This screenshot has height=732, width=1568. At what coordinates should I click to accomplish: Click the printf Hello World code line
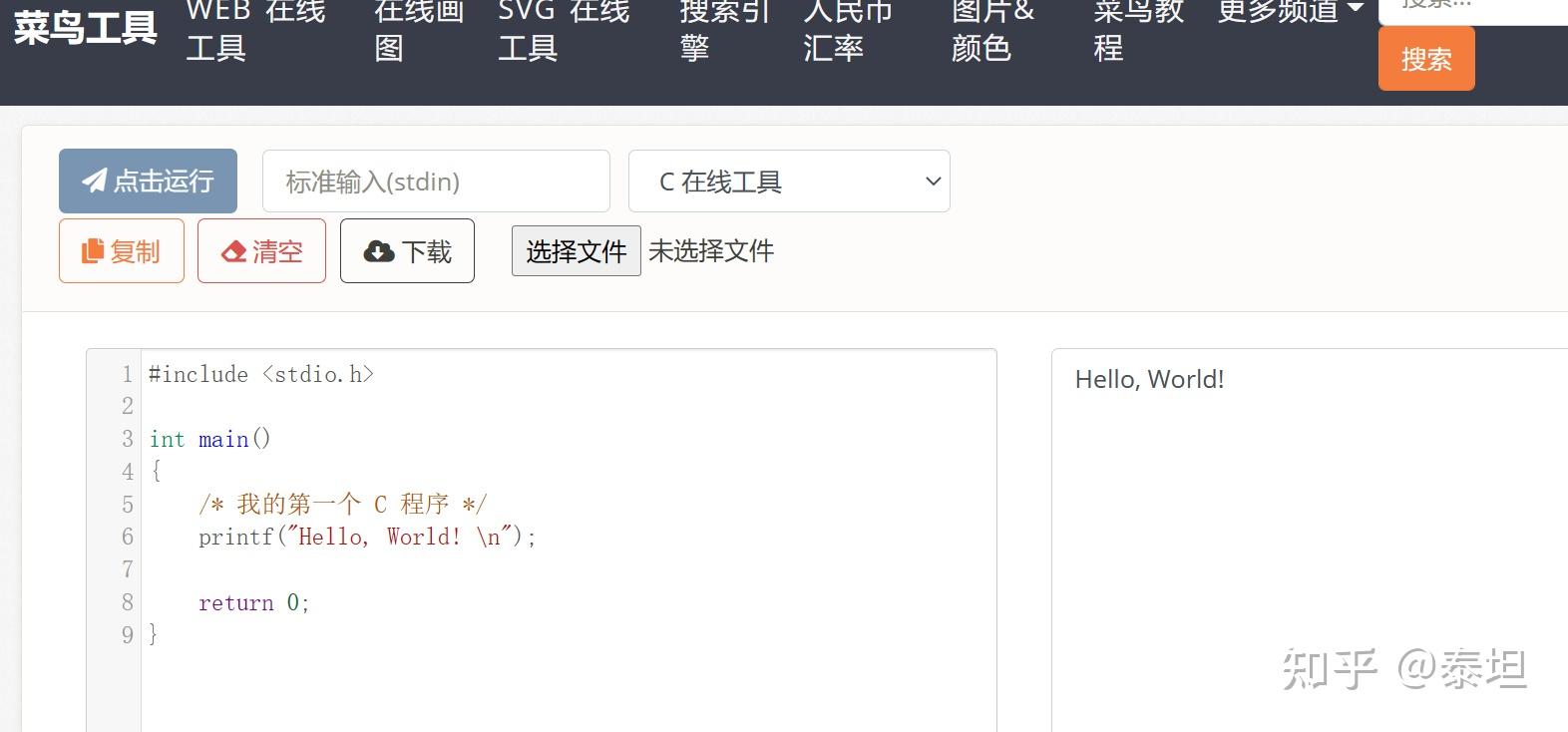pos(367,537)
